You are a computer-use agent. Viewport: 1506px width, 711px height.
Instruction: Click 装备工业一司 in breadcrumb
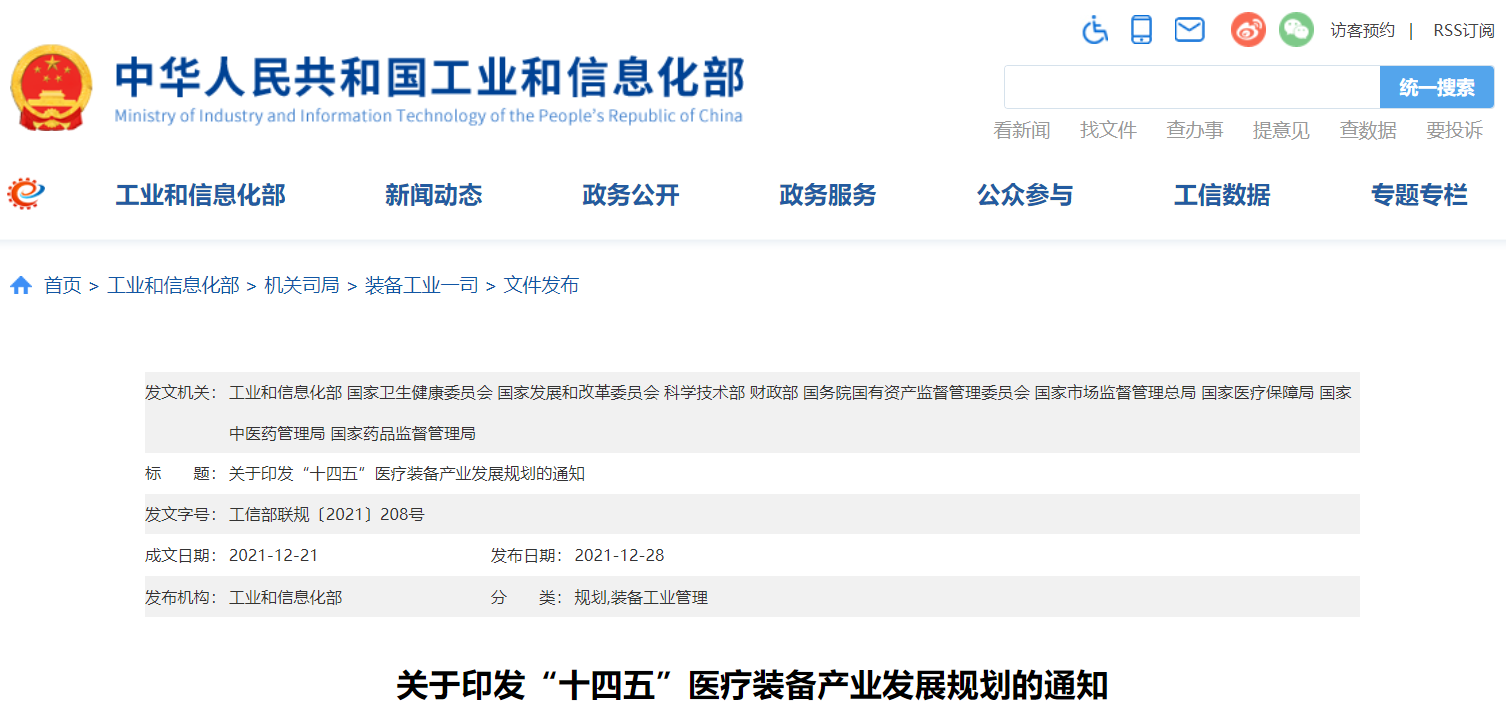(421, 286)
